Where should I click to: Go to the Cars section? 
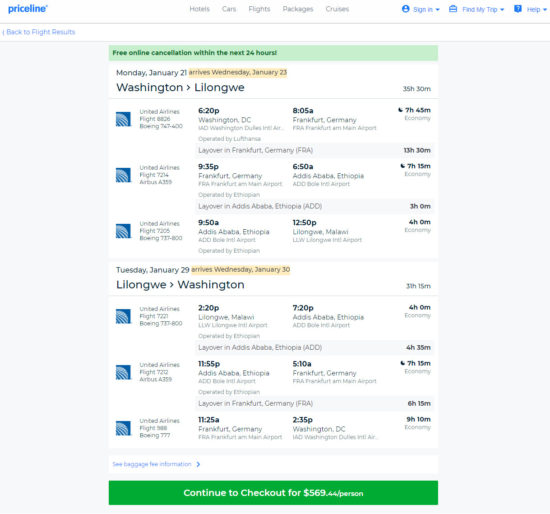click(x=229, y=9)
